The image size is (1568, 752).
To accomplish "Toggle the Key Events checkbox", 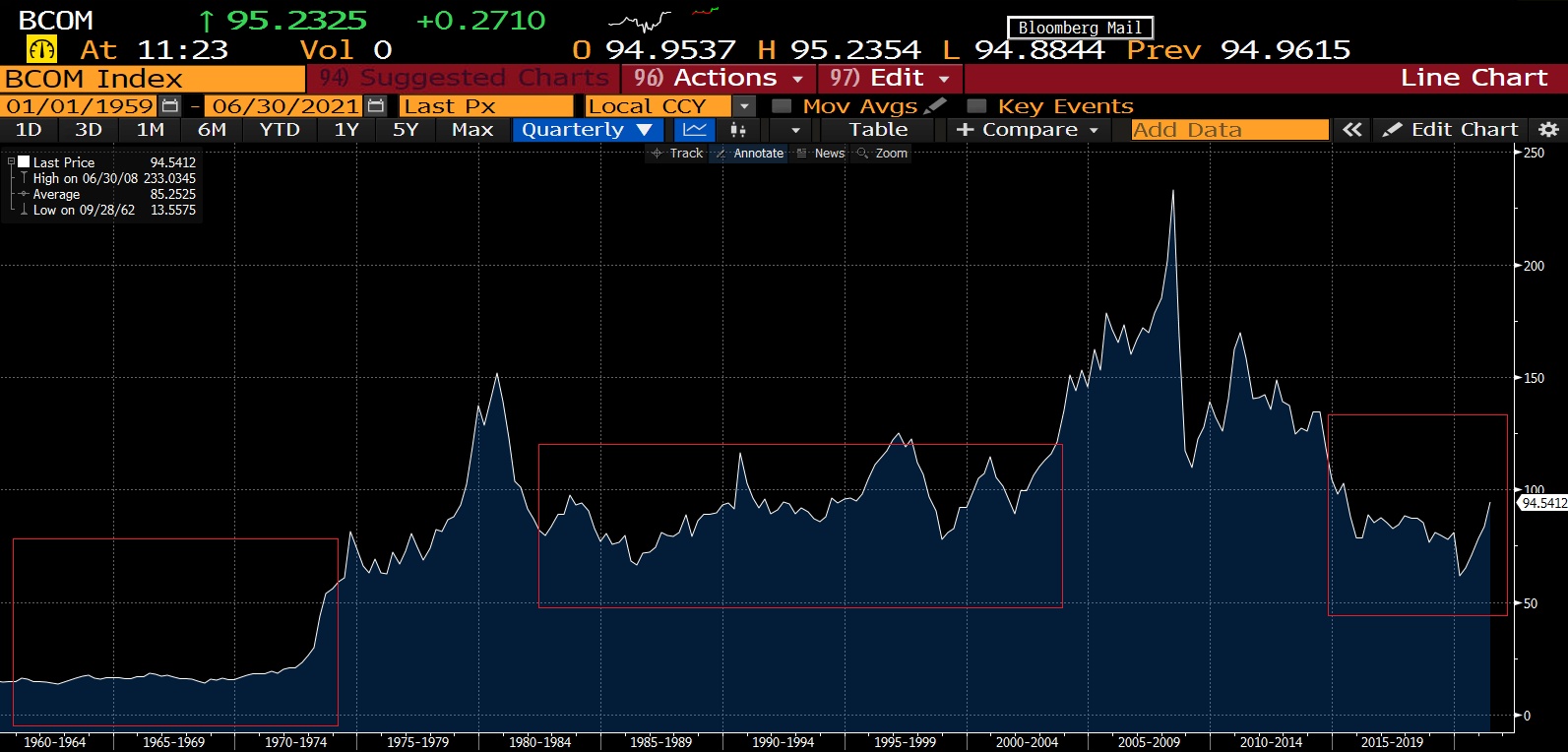I will (976, 106).
